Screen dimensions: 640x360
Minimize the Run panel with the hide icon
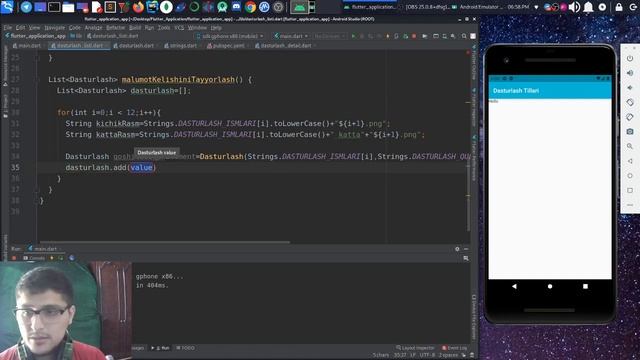(x=466, y=249)
